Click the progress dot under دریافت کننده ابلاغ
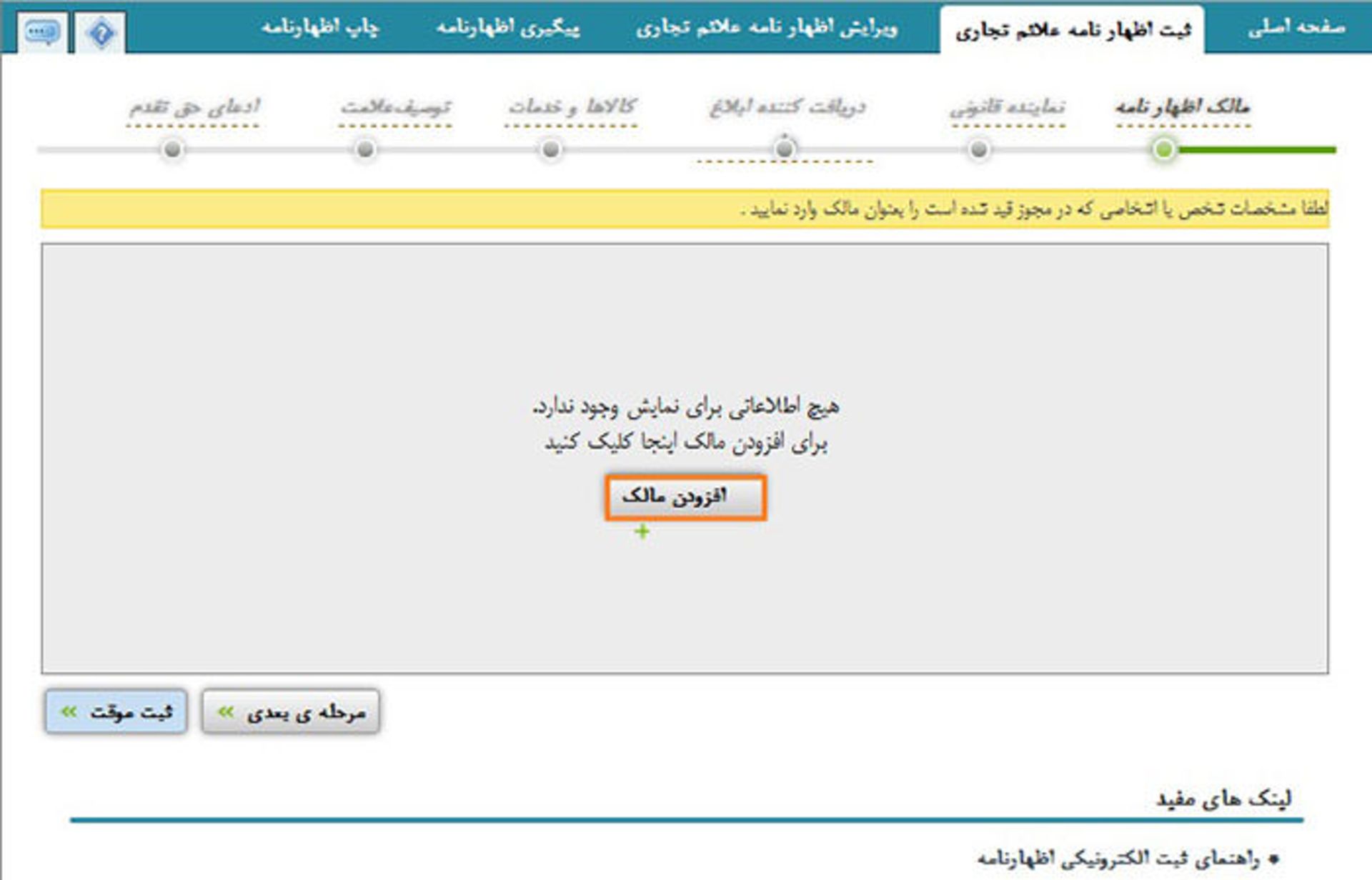The height and width of the screenshot is (880, 1372). (x=785, y=149)
